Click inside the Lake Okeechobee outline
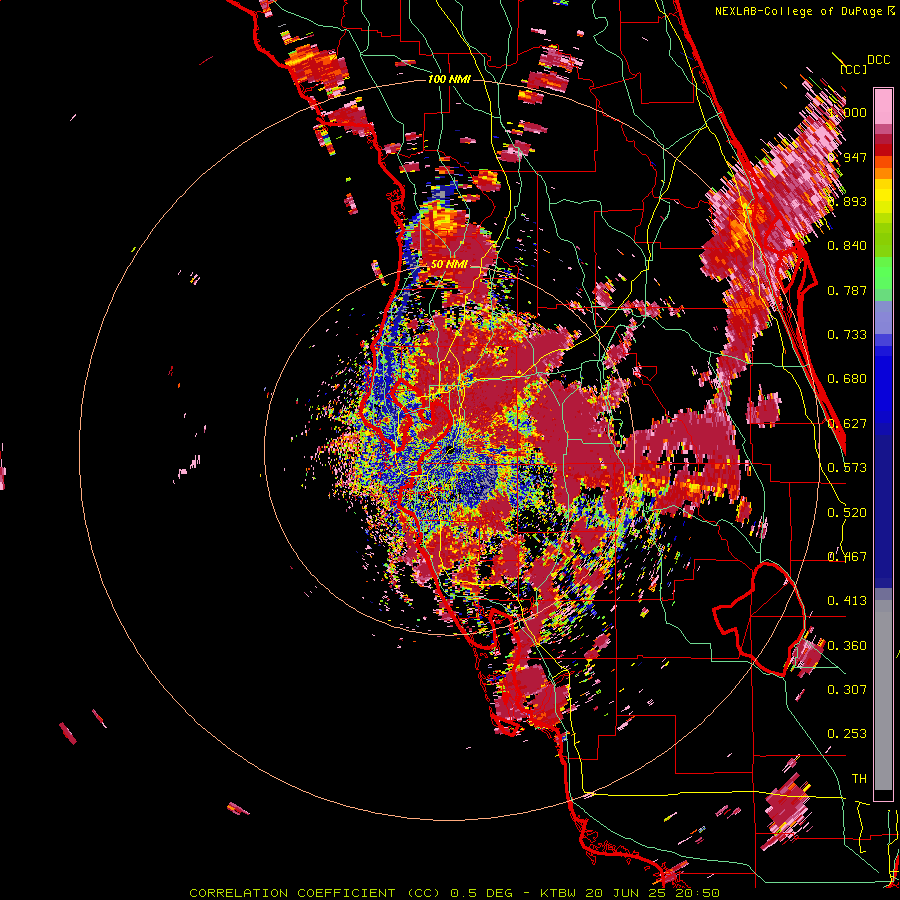The height and width of the screenshot is (900, 900). [763, 620]
